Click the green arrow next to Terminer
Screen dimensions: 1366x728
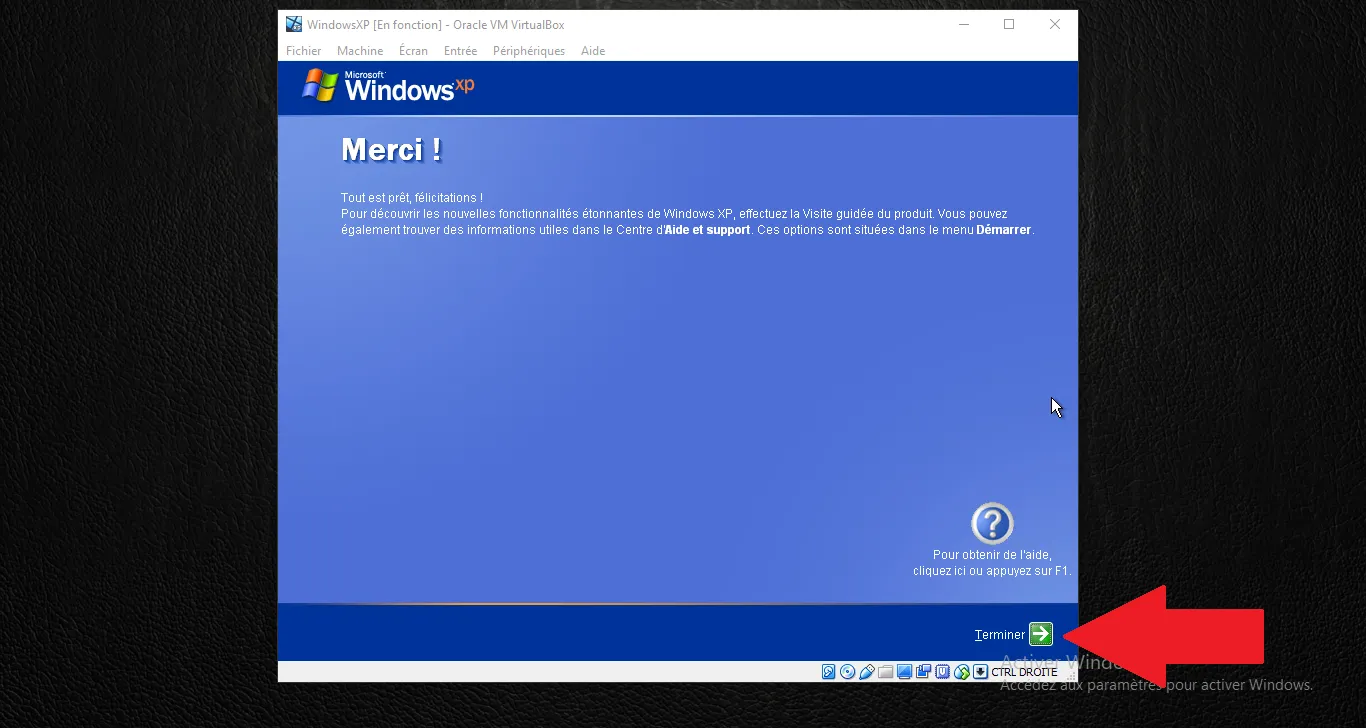pyautogui.click(x=1040, y=634)
